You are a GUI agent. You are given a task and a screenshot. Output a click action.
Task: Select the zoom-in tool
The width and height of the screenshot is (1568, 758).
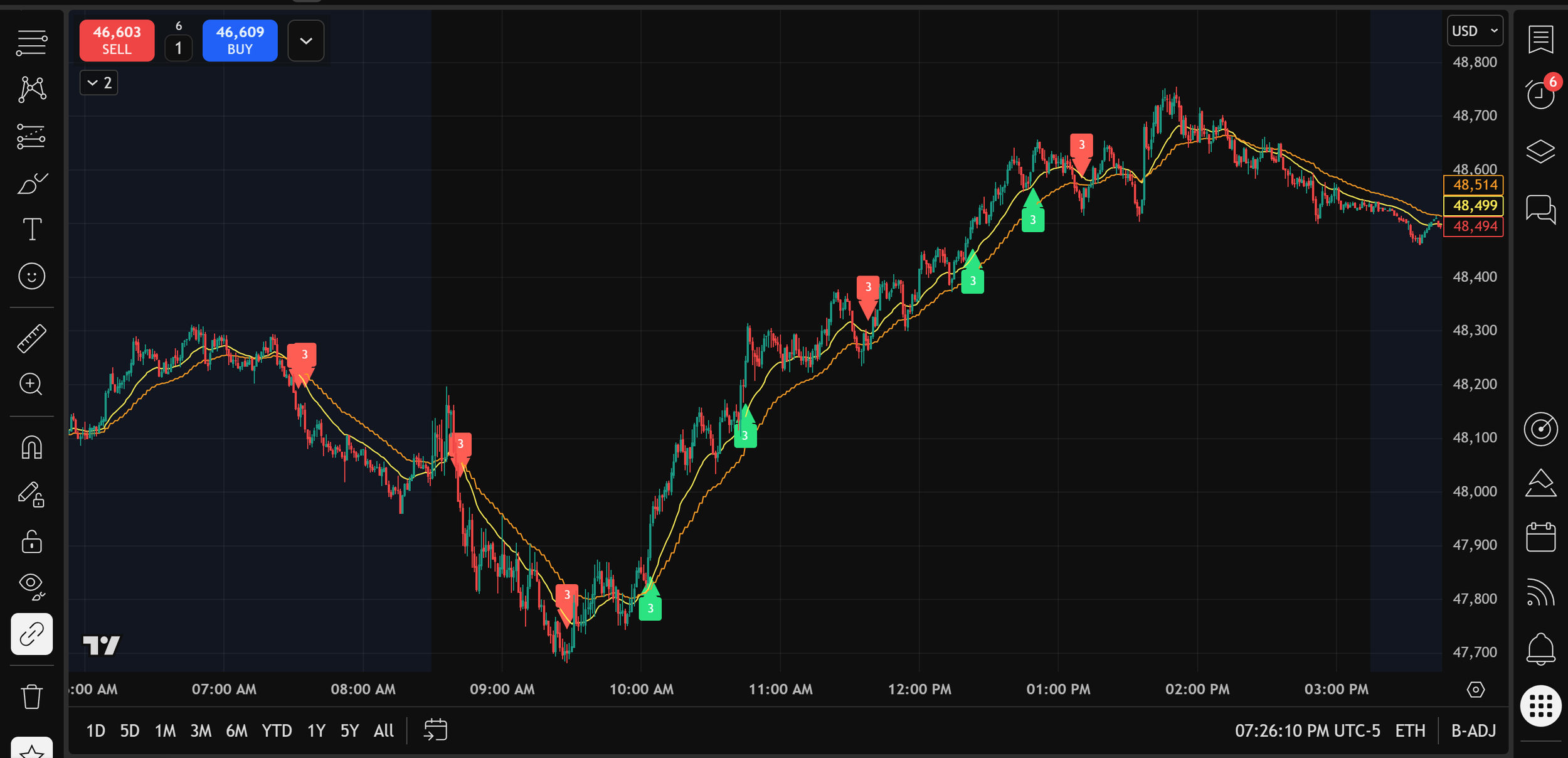click(31, 385)
